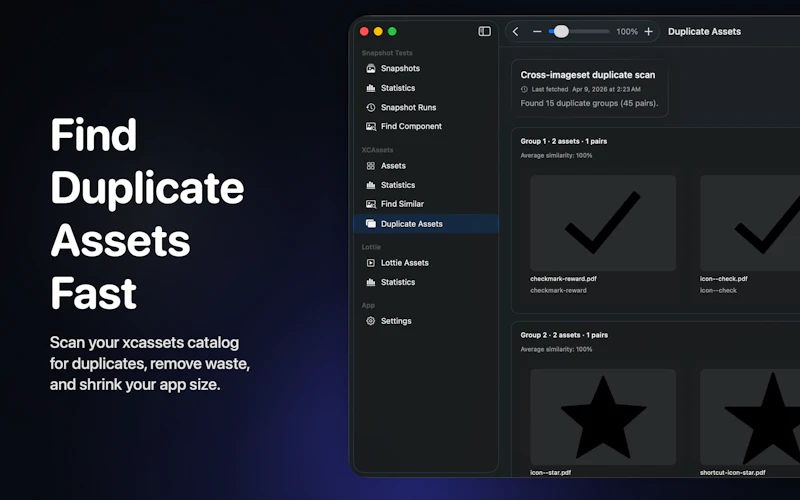800x500 pixels.
Task: Click the App section header
Action: point(368,306)
